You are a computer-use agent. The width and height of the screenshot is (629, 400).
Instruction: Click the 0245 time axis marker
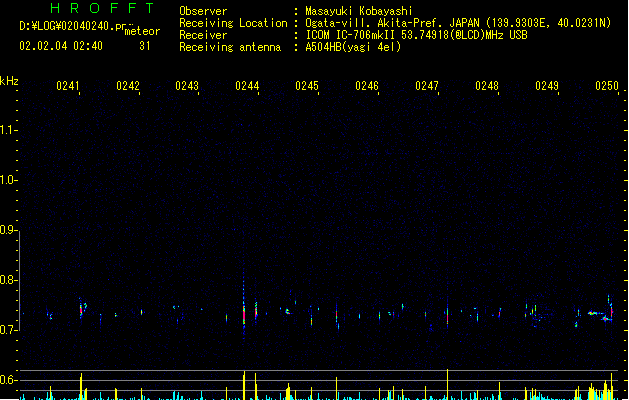(x=307, y=86)
